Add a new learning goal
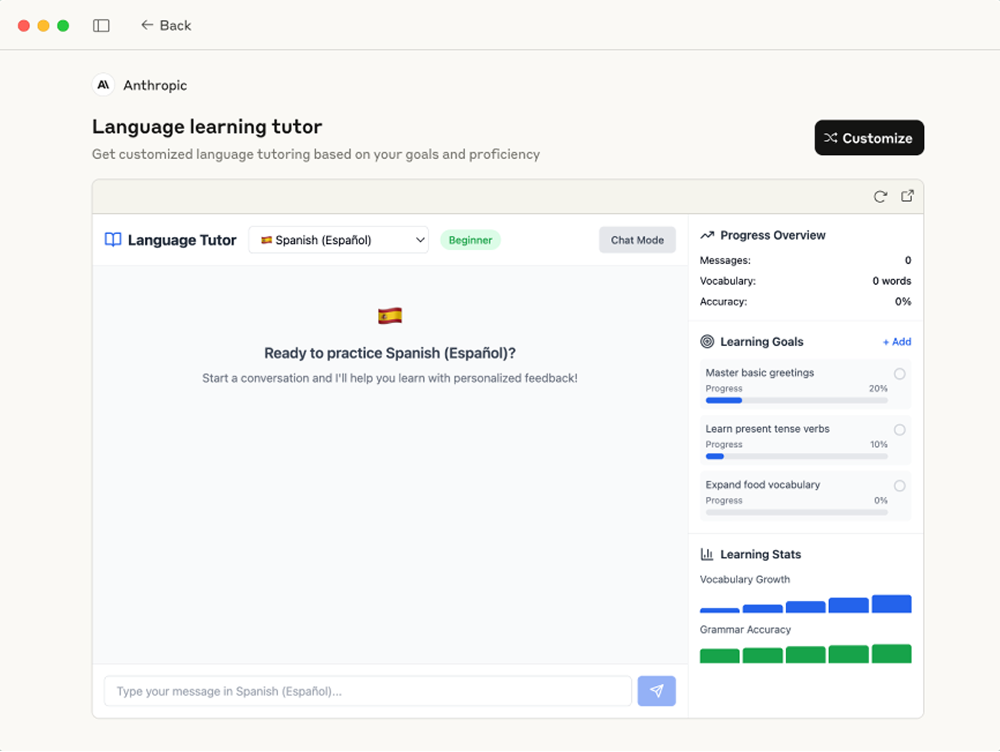The height and width of the screenshot is (752, 1000). click(897, 342)
